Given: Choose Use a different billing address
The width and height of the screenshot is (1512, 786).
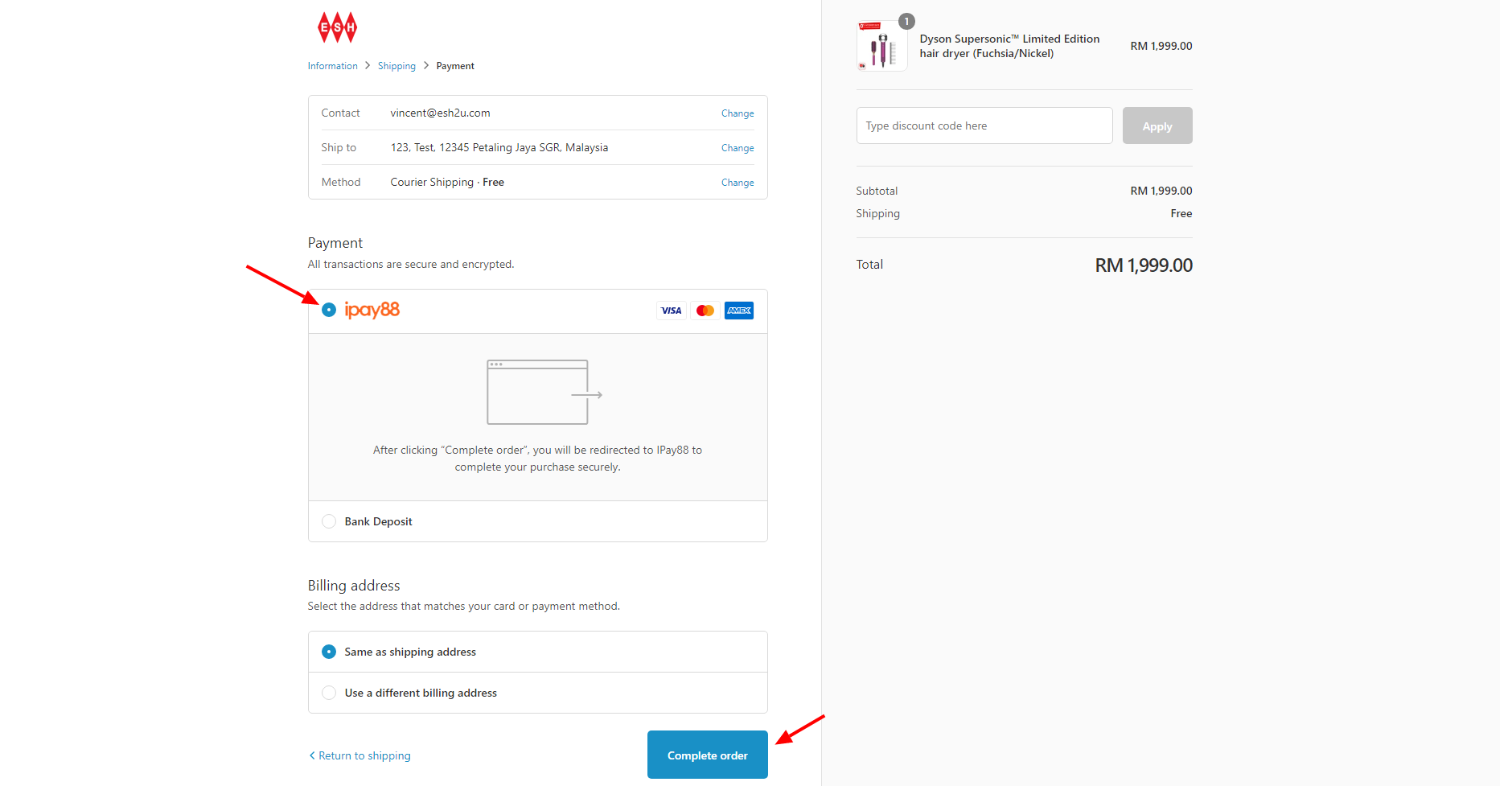Looking at the screenshot, I should 329,693.
